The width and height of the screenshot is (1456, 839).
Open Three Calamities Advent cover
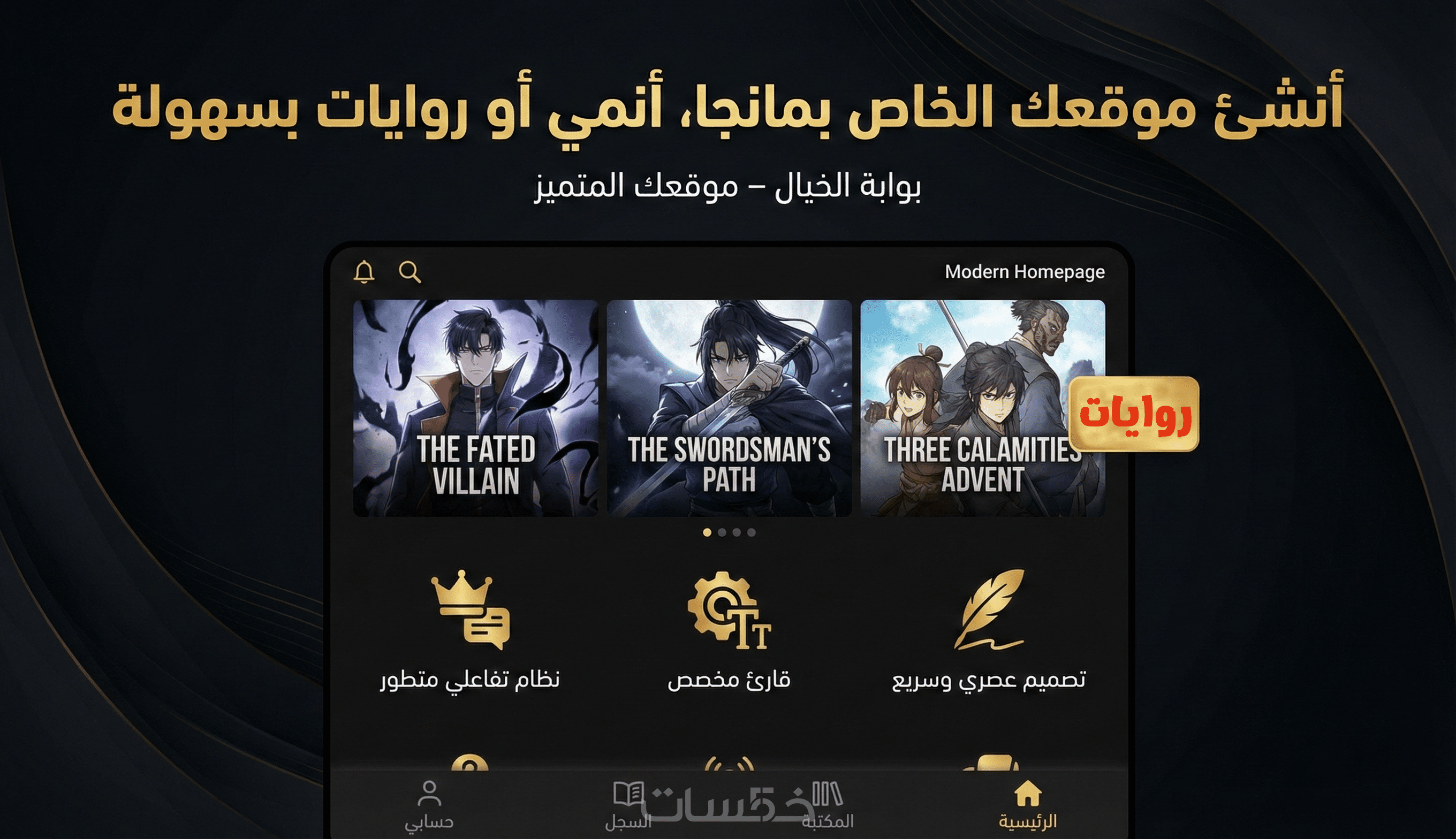(x=983, y=408)
